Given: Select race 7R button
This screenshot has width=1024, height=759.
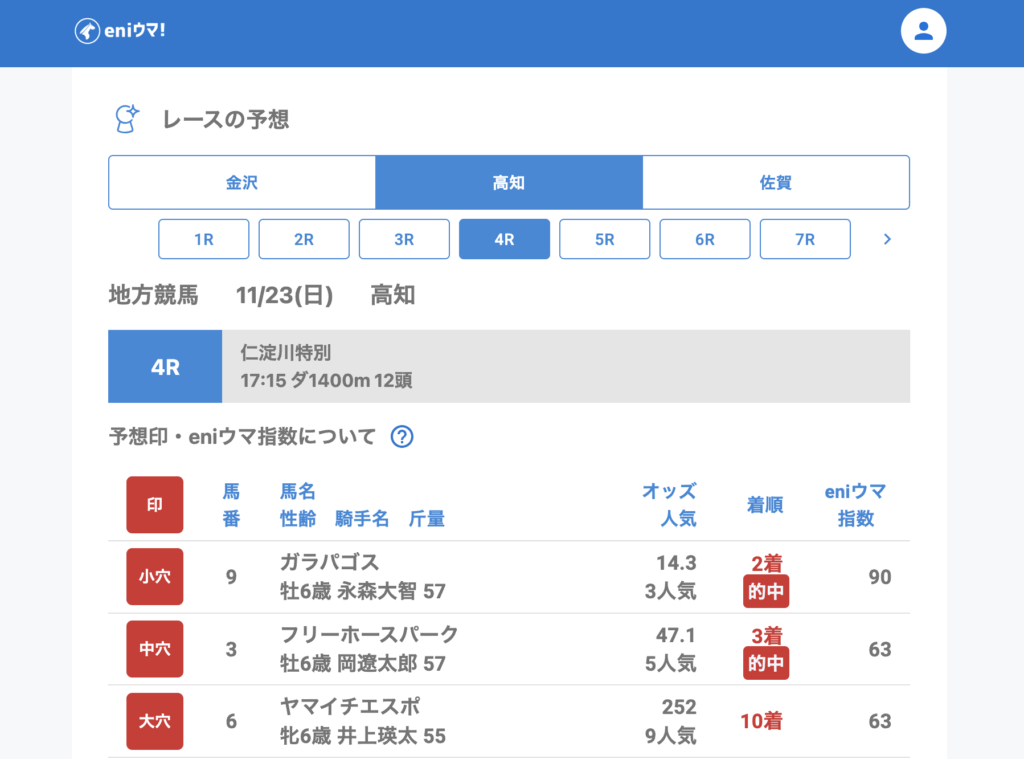Looking at the screenshot, I should (x=805, y=240).
